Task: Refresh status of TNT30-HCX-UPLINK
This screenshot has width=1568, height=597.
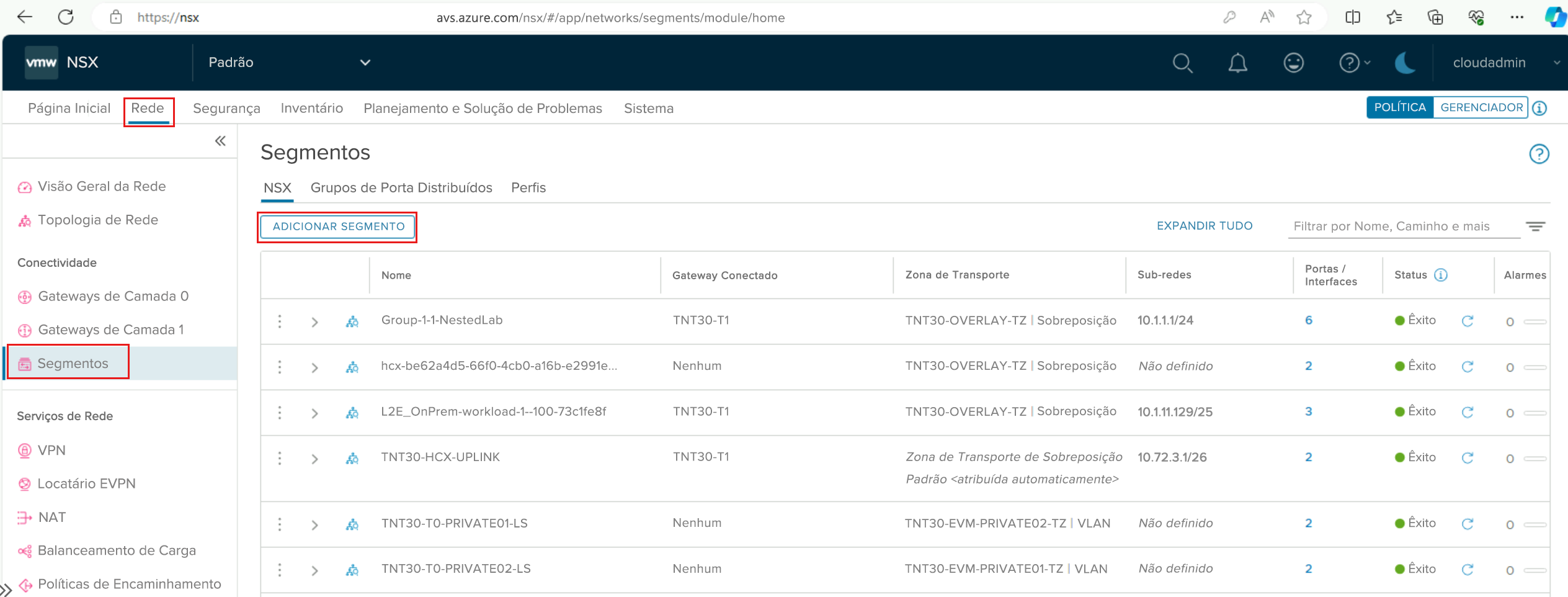Action: [1468, 458]
